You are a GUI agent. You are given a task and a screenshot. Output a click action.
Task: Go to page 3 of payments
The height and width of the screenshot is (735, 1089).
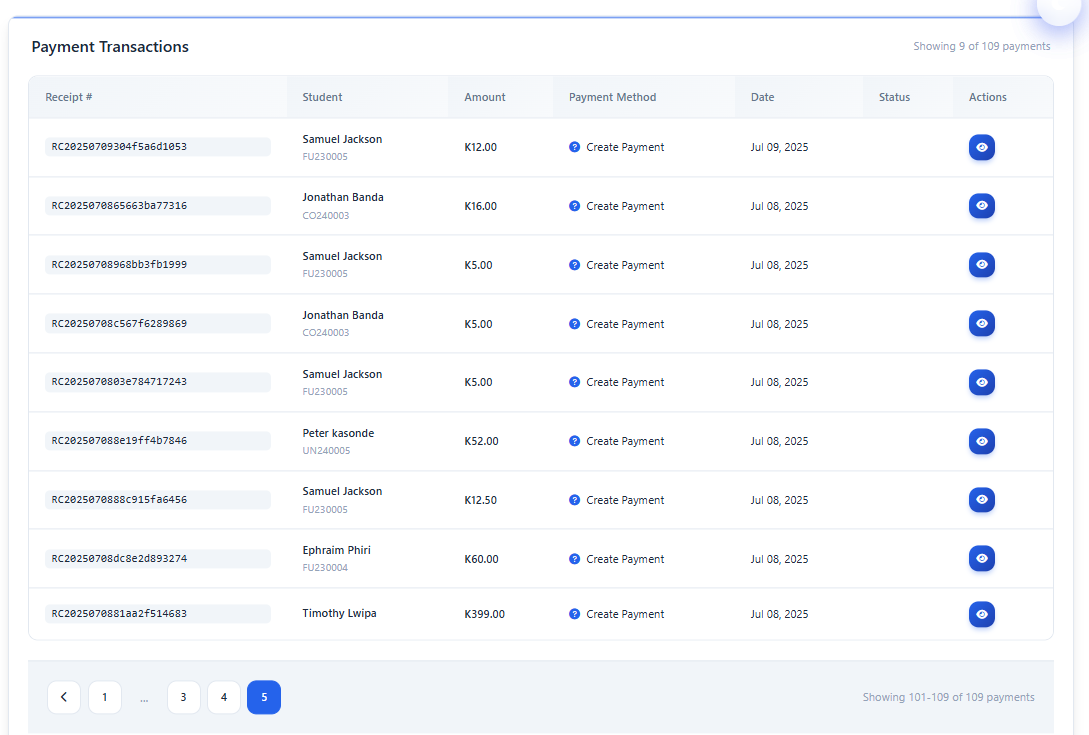184,697
